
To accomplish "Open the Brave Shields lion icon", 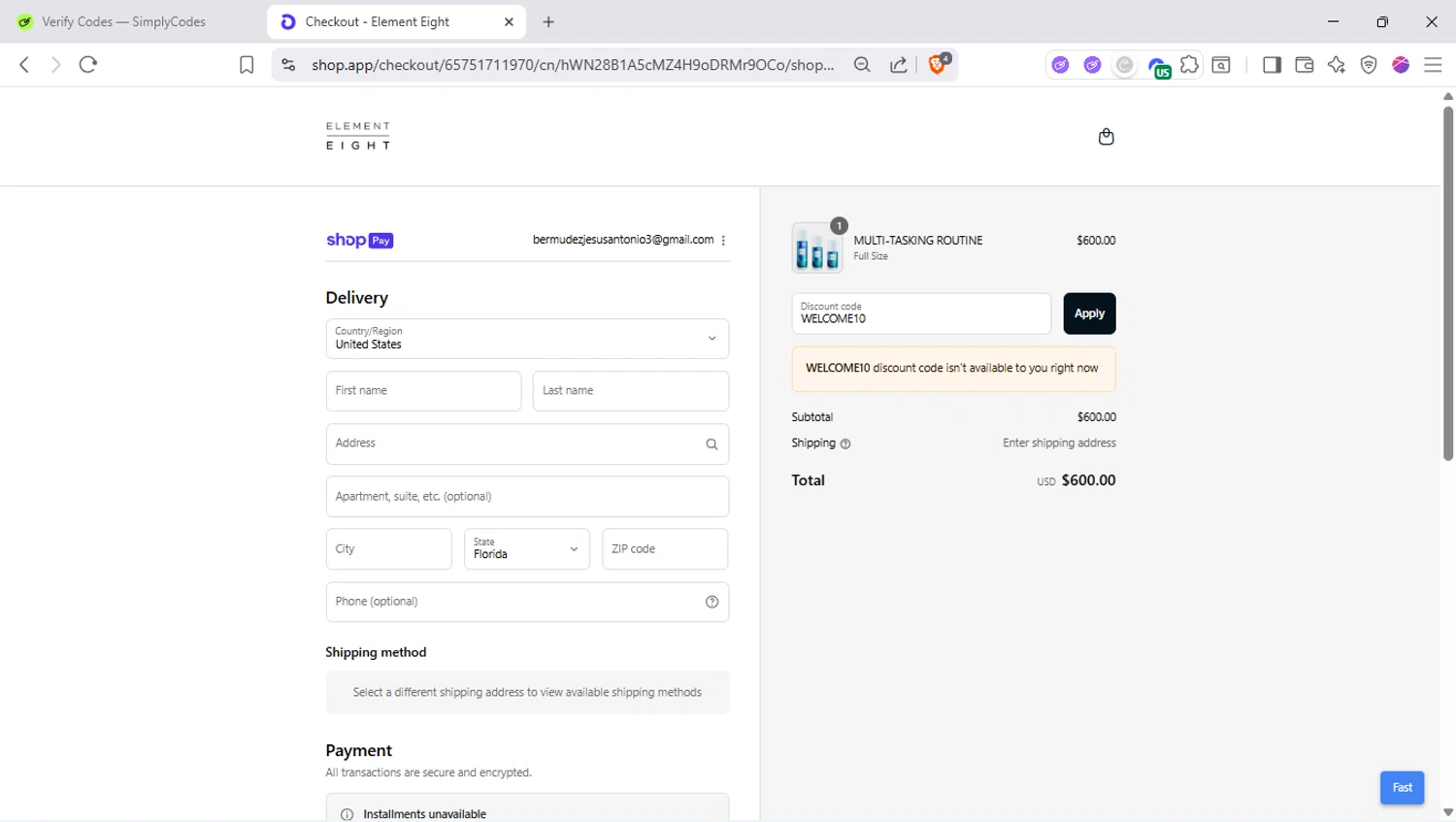I will click(938, 64).
